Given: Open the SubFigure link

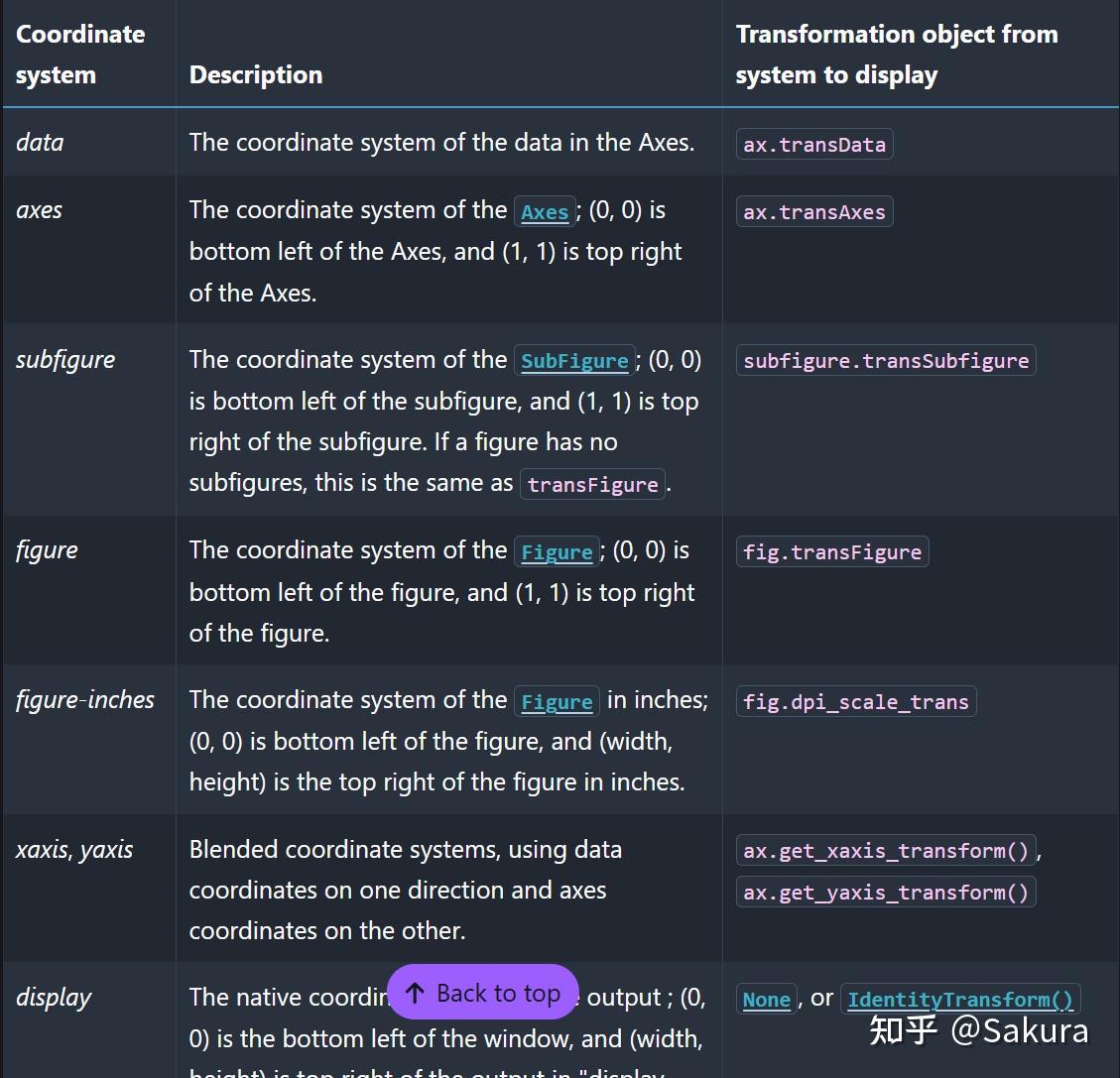Looking at the screenshot, I should [x=574, y=361].
